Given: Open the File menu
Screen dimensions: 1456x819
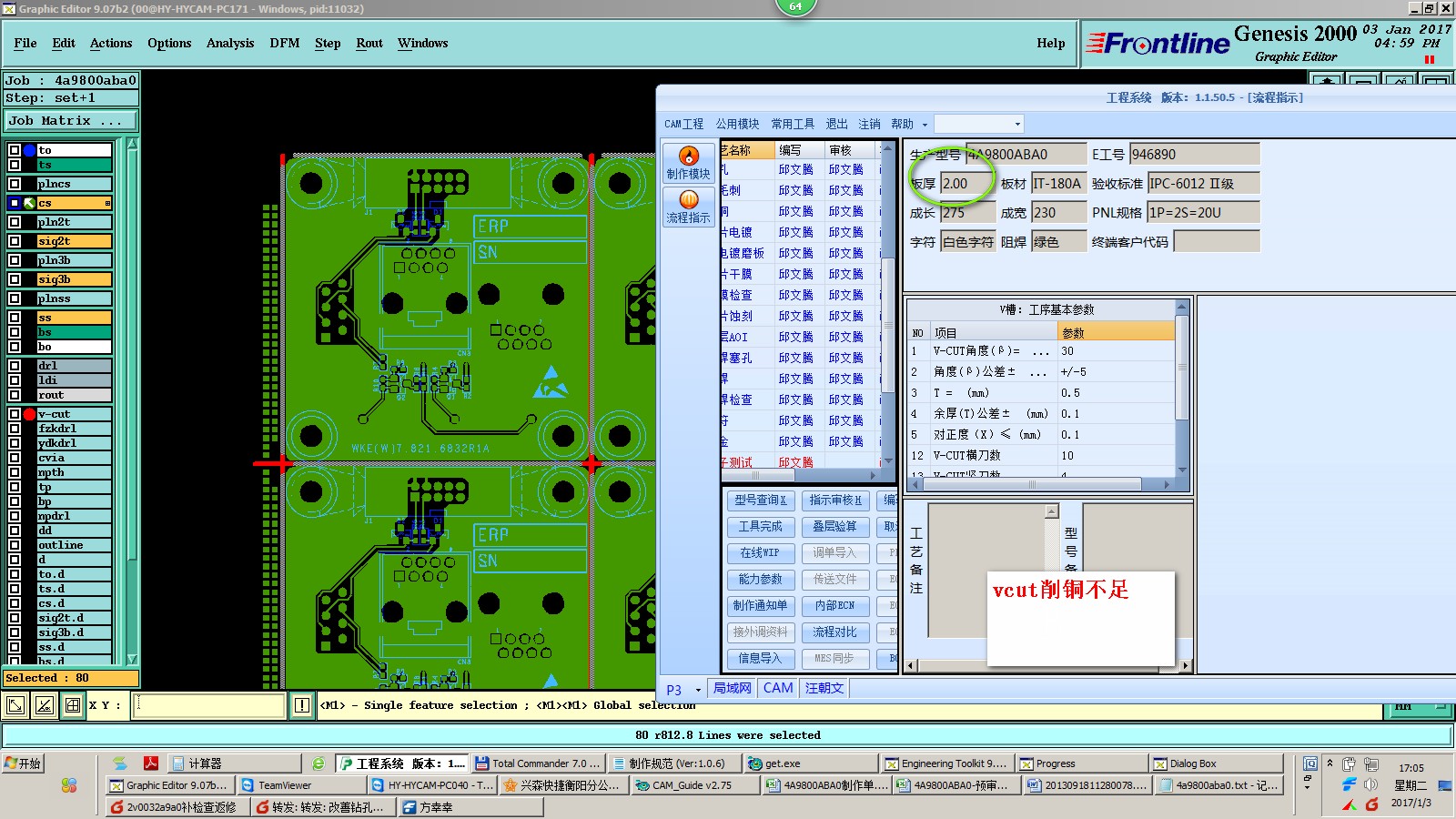Looking at the screenshot, I should tap(25, 43).
